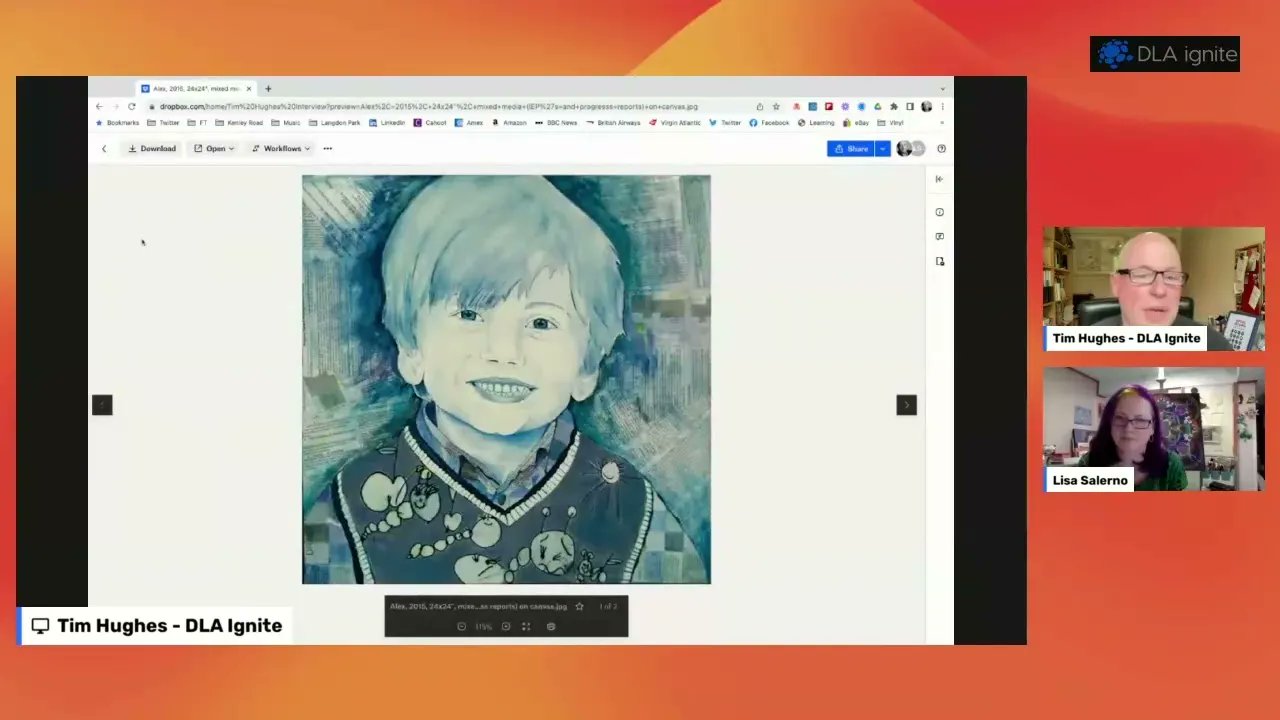Open the Vinyl bookmark folder
This screenshot has width=1280, height=720.
pos(890,123)
